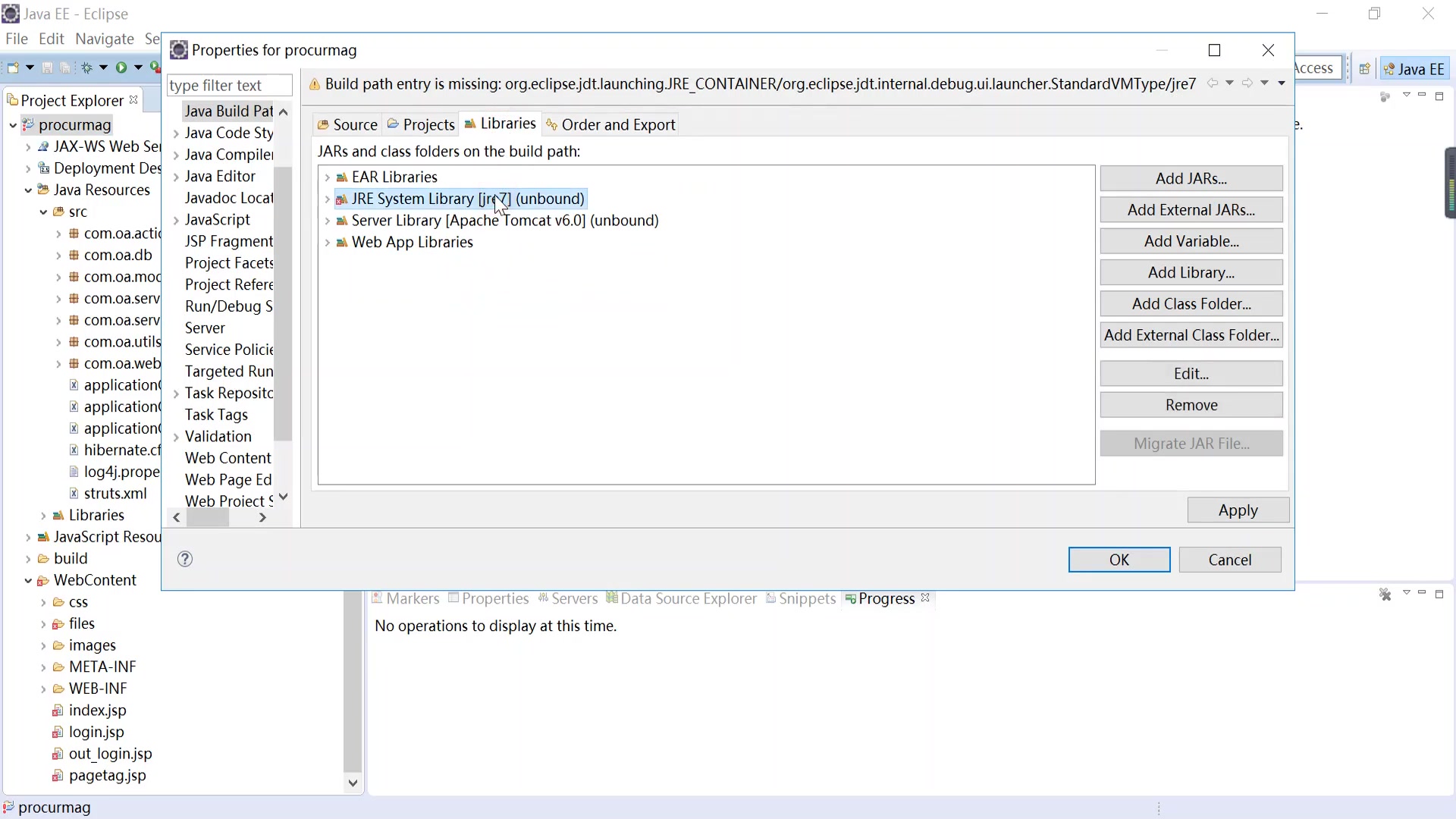The image size is (1456, 819).
Task: Click the Open Perspective icon
Action: click(x=1364, y=68)
